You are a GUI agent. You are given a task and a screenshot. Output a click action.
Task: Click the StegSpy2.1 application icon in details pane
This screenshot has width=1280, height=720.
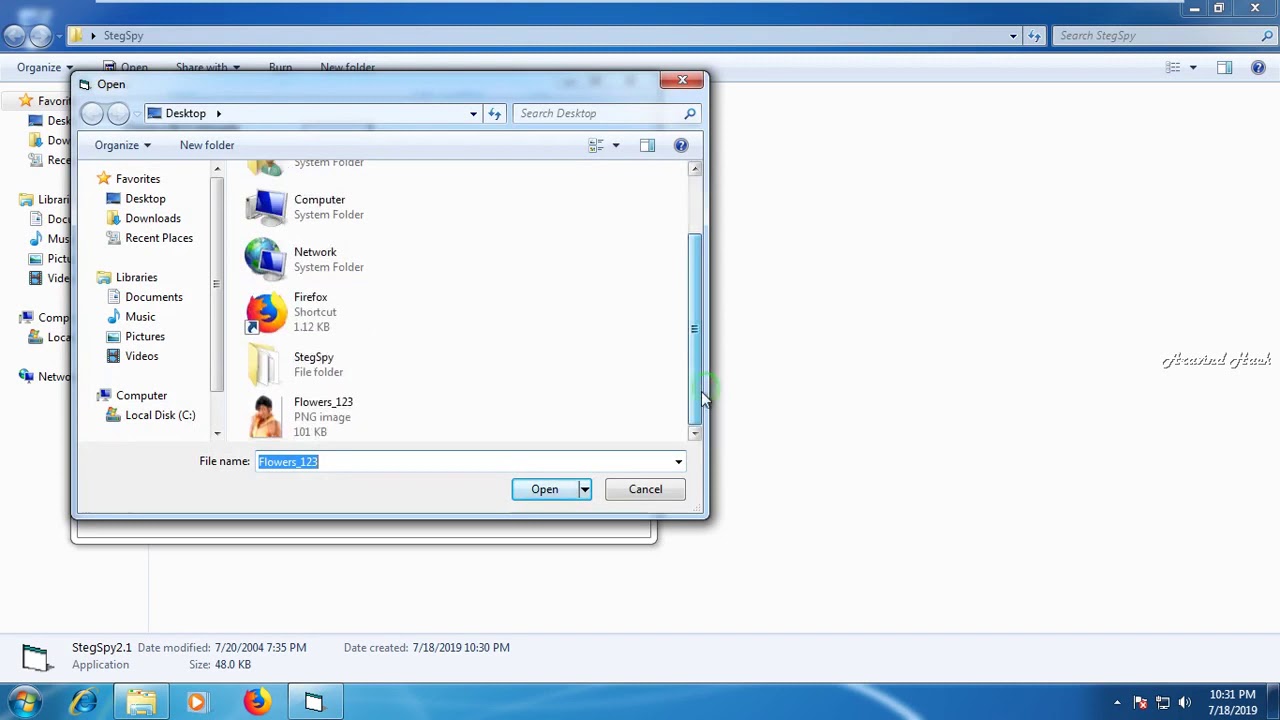point(36,656)
